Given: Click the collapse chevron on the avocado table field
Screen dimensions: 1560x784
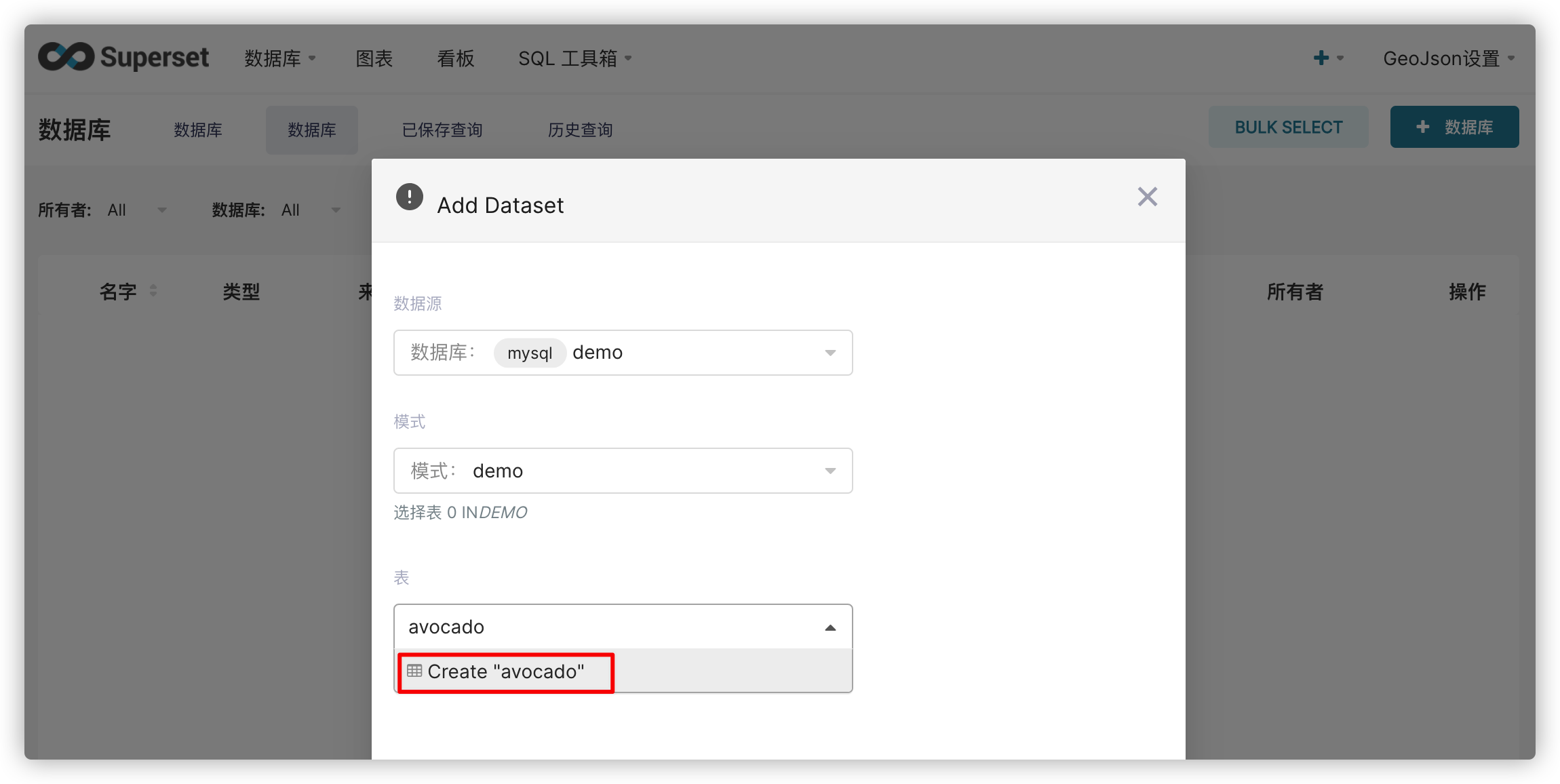Looking at the screenshot, I should tap(830, 627).
